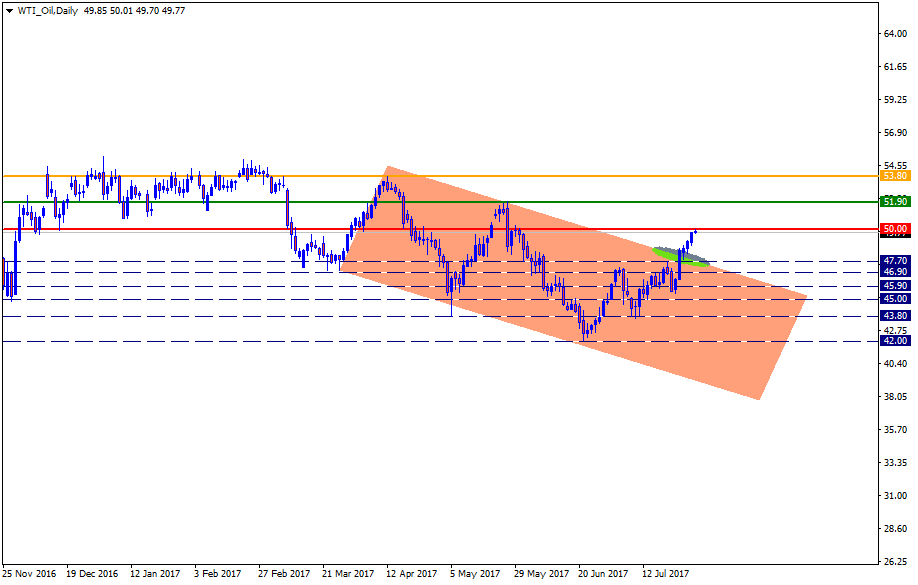Click the WTI_Oil,Daily chart title text
This screenshot has height=585, width=918.
pyautogui.click(x=47, y=10)
